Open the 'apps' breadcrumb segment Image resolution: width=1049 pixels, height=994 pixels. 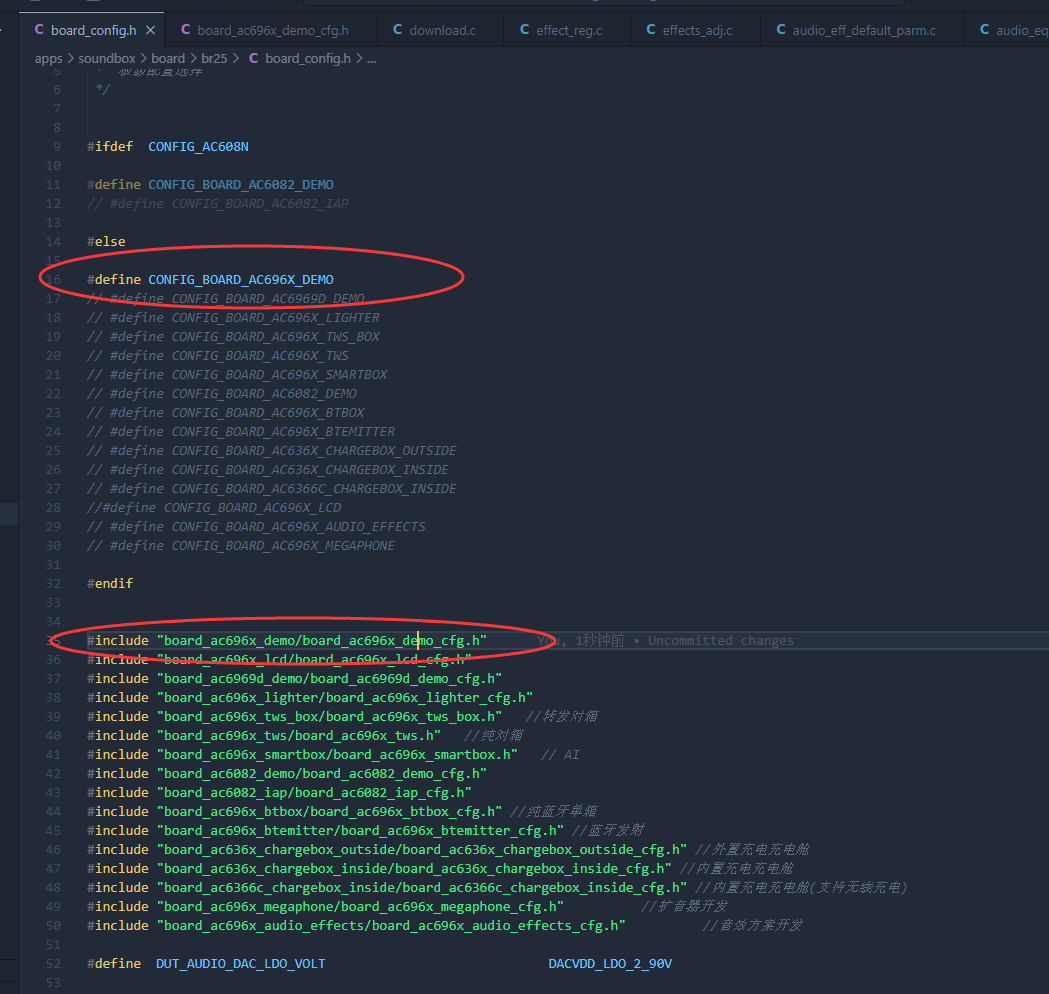tap(48, 59)
